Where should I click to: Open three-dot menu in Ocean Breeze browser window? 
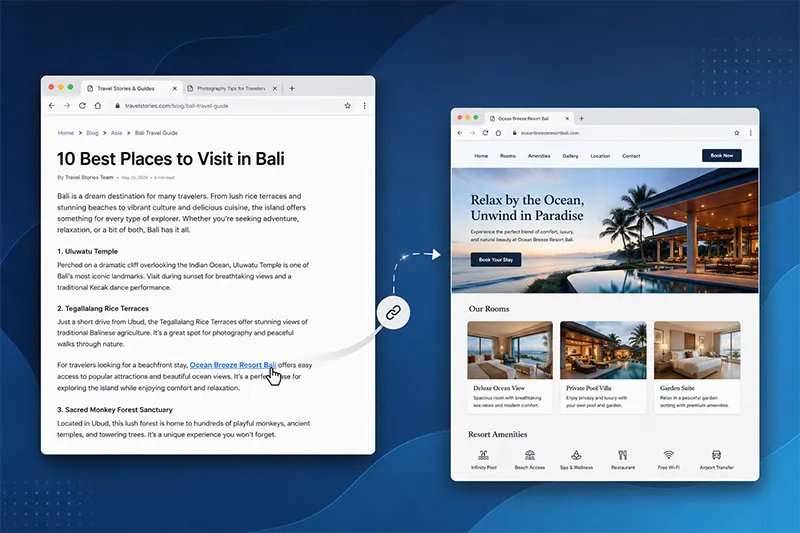[x=751, y=133]
